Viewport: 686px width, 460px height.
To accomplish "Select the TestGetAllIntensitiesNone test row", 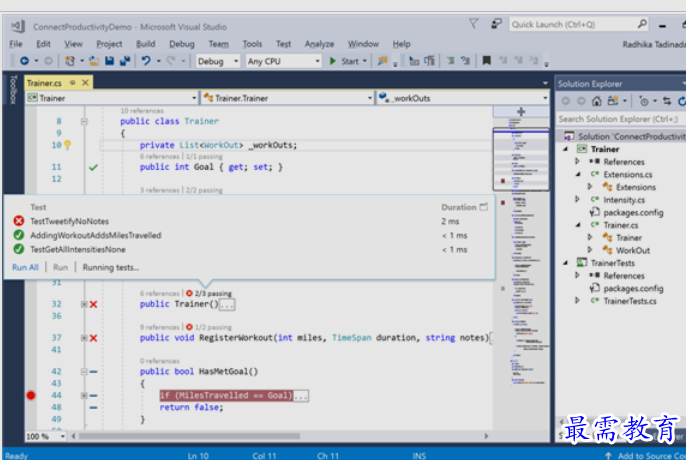I will tap(249, 249).
